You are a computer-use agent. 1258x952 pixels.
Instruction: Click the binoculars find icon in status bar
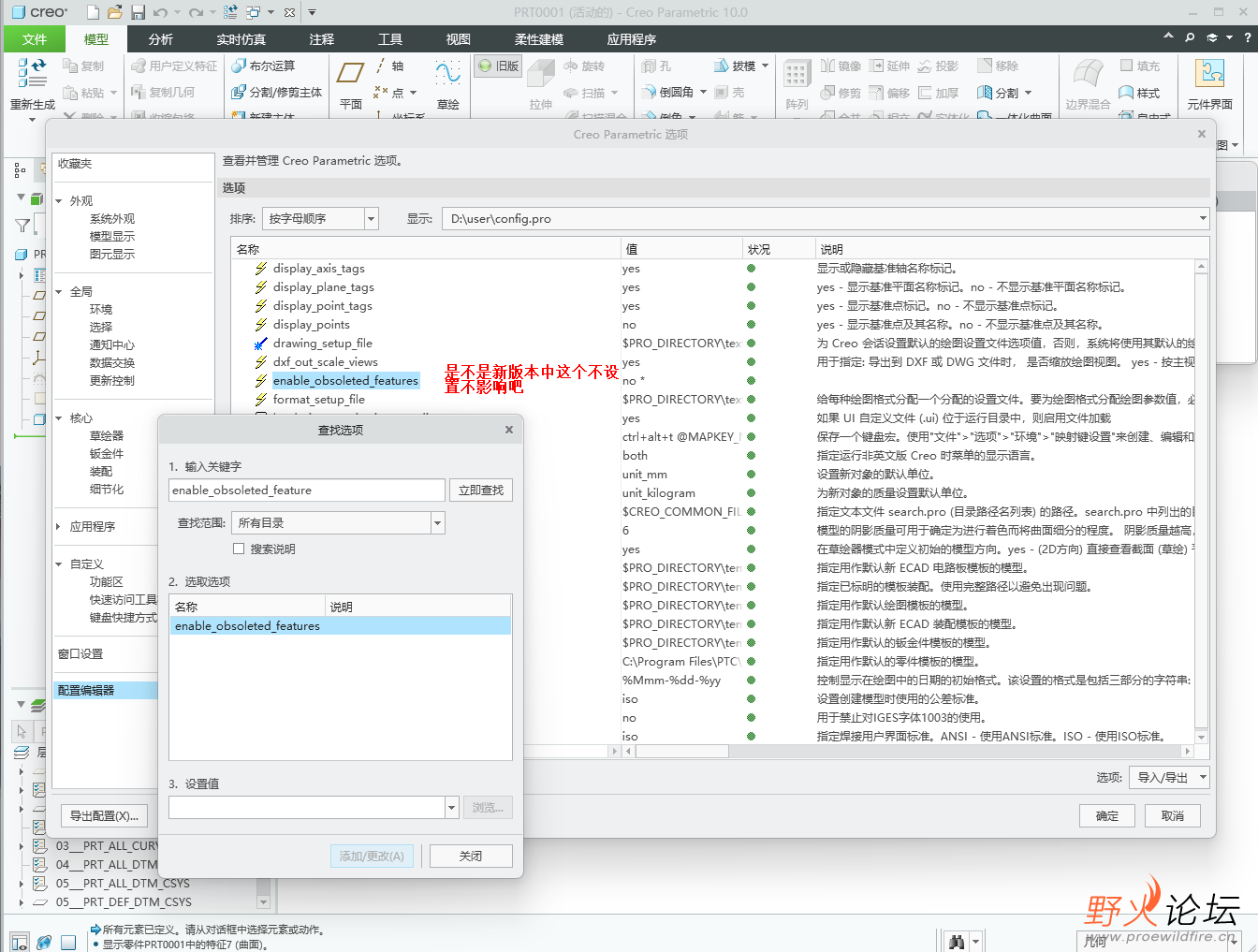pyautogui.click(x=957, y=941)
